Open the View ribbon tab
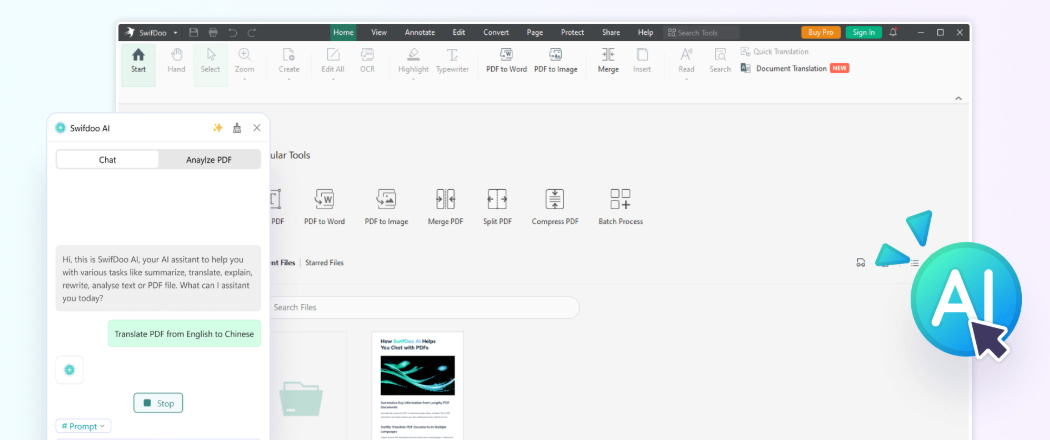Image resolution: width=1050 pixels, height=442 pixels. point(379,32)
